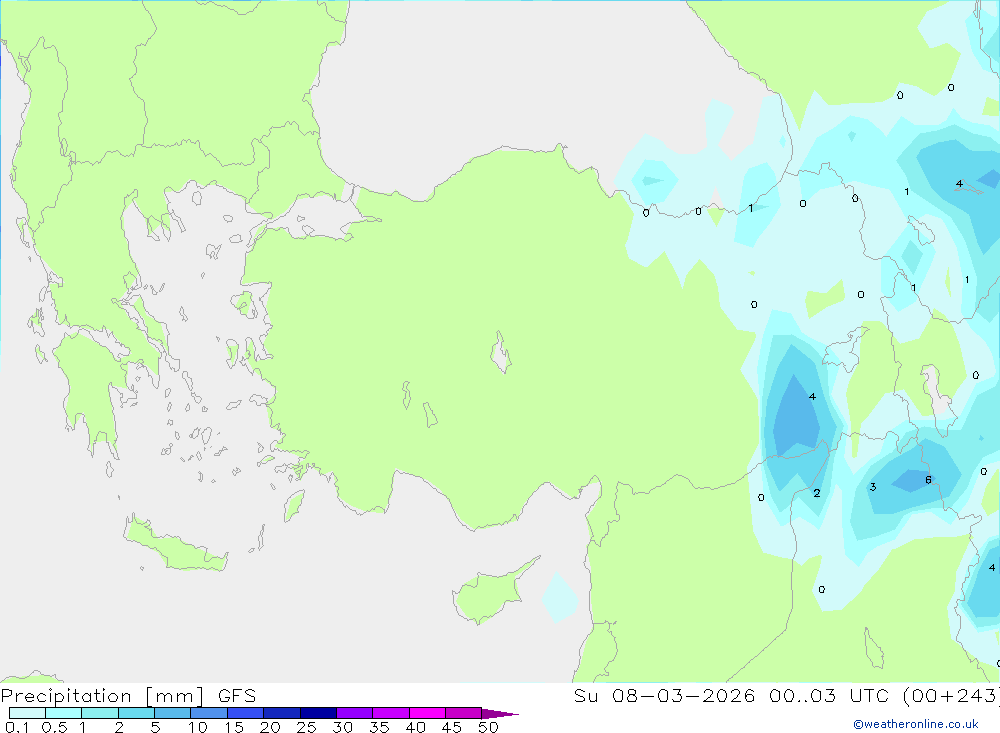Click the legend scale label '50'
1000x733 pixels.
click(488, 727)
